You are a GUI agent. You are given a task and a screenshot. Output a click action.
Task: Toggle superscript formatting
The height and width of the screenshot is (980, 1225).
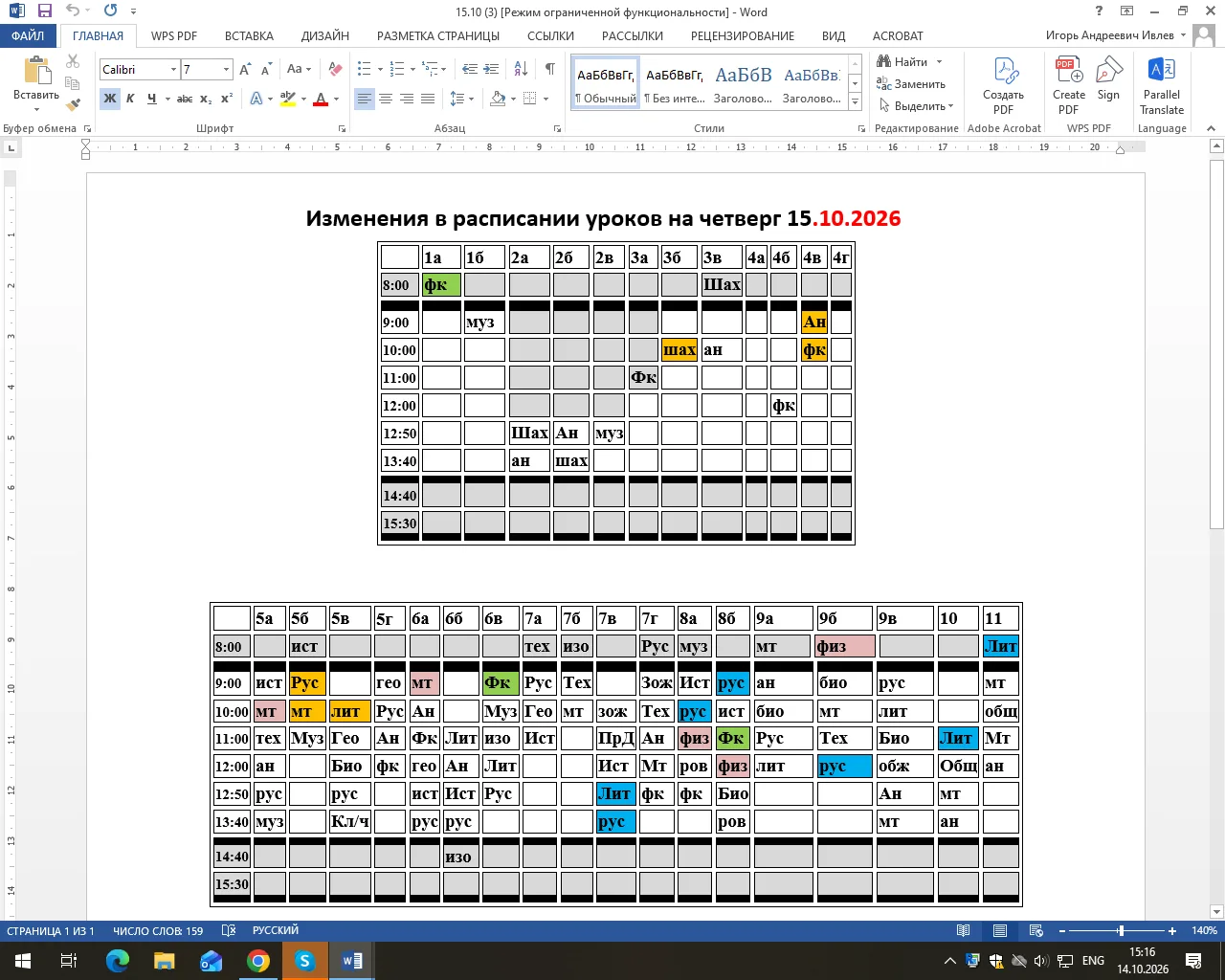coord(227,99)
